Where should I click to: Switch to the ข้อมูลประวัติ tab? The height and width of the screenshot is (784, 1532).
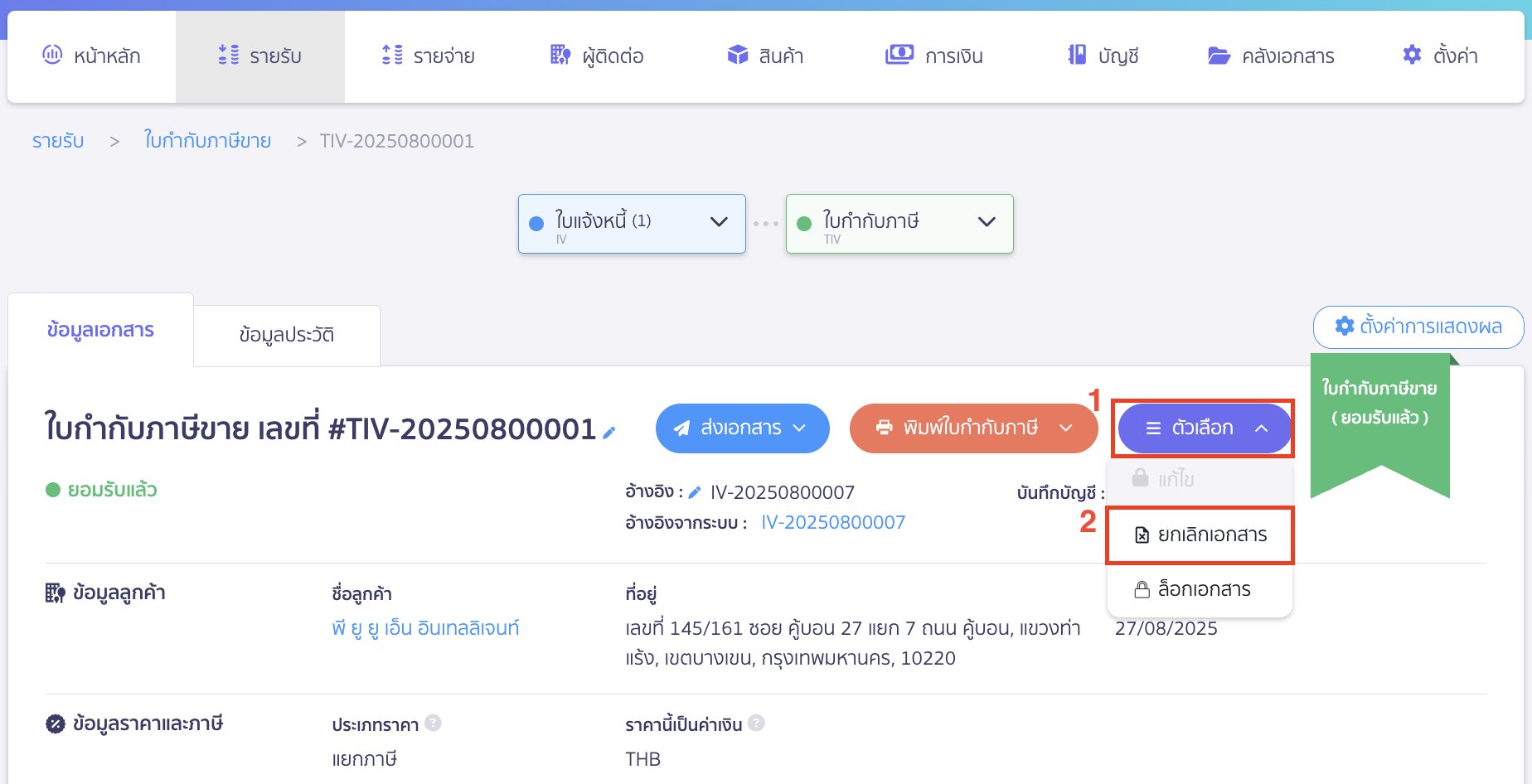[286, 334]
